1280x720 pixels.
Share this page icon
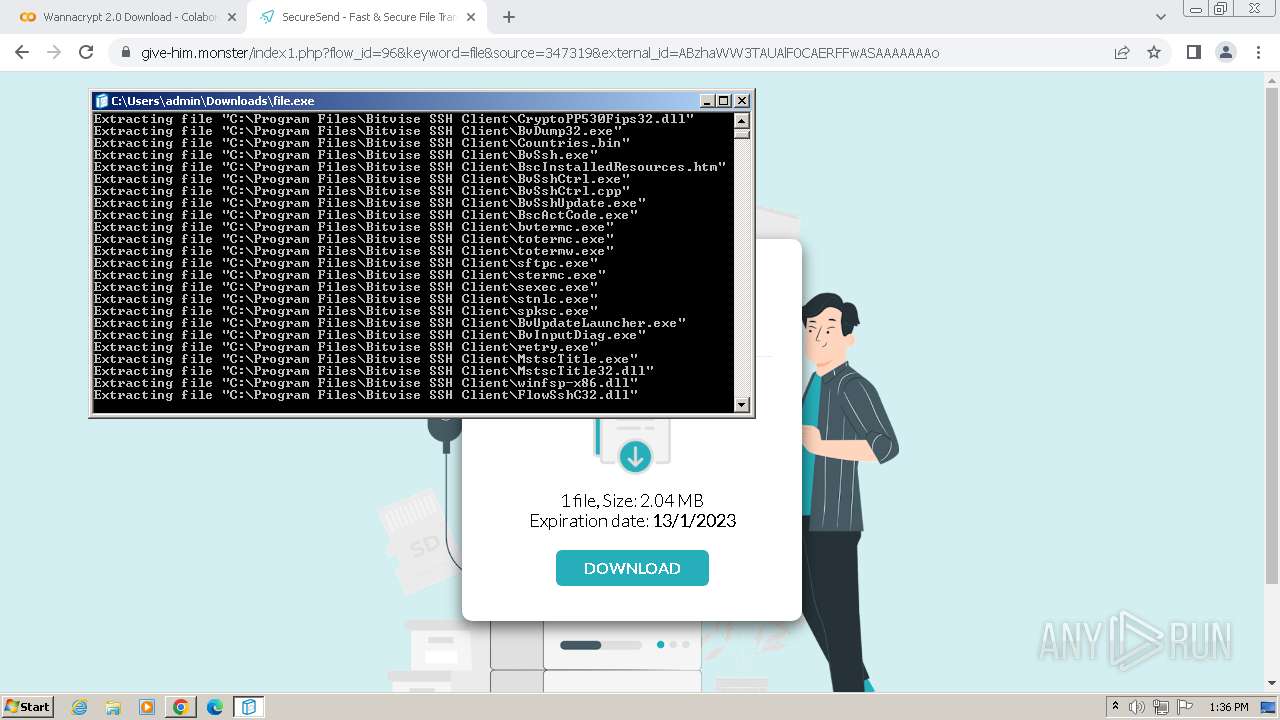1122,52
